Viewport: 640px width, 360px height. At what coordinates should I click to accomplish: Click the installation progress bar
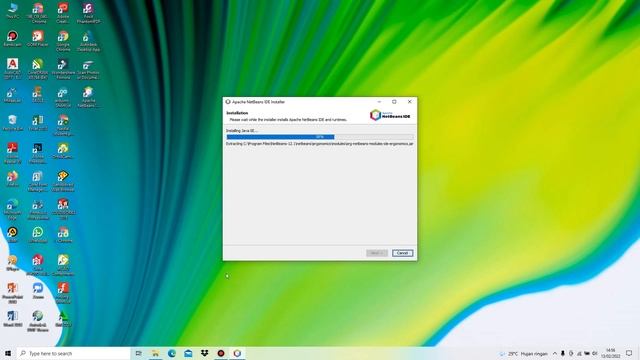pyautogui.click(x=320, y=137)
